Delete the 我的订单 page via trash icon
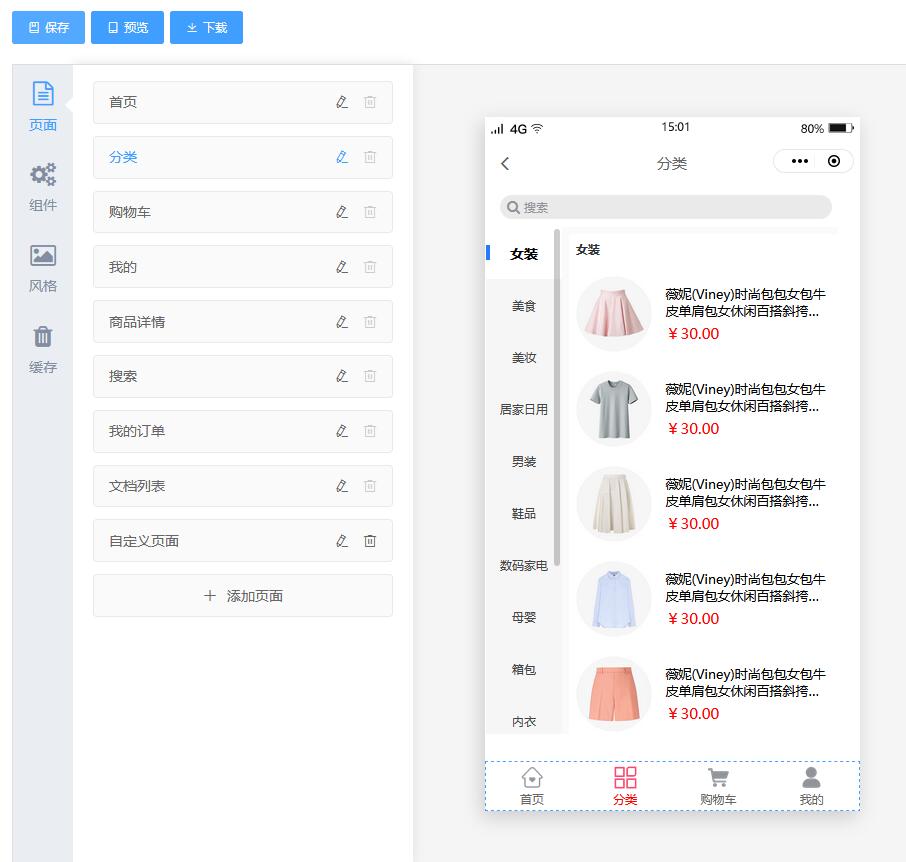The image size is (906, 862). [370, 431]
